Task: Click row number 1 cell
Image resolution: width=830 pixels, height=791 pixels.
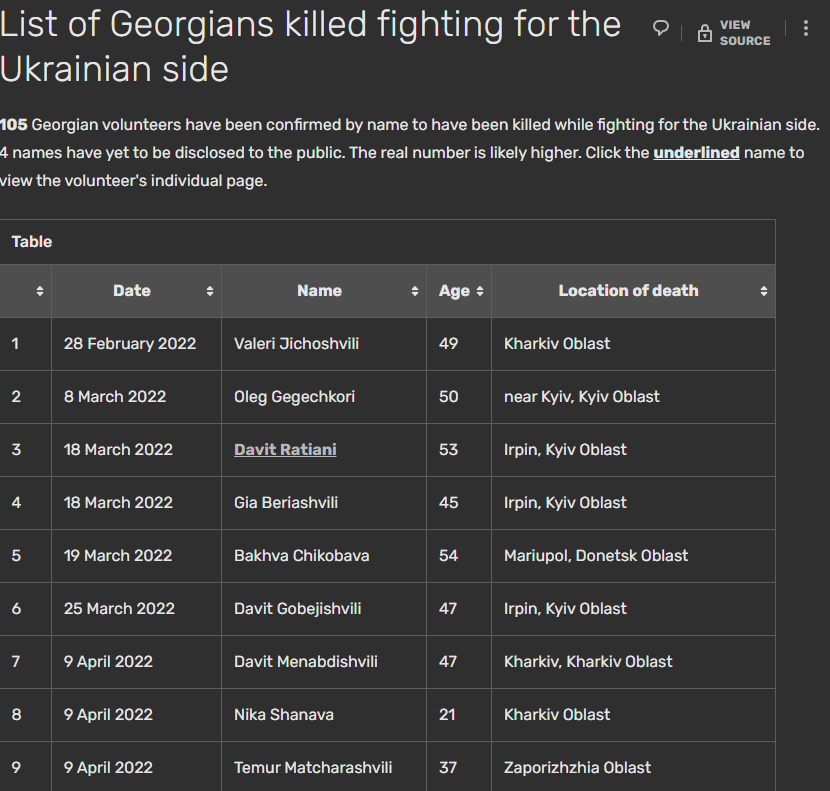Action: click(25, 344)
